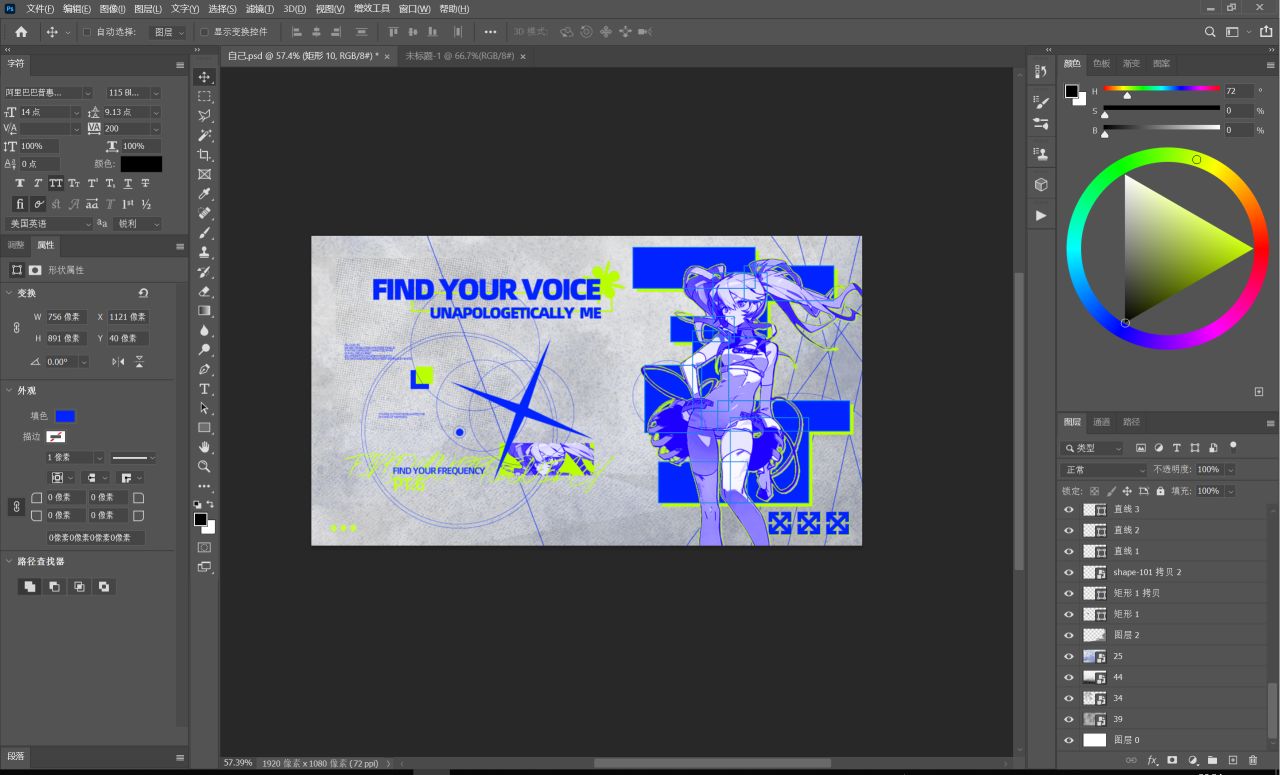Image resolution: width=1280 pixels, height=775 pixels.
Task: Select the Hand tool
Action: click(204, 447)
